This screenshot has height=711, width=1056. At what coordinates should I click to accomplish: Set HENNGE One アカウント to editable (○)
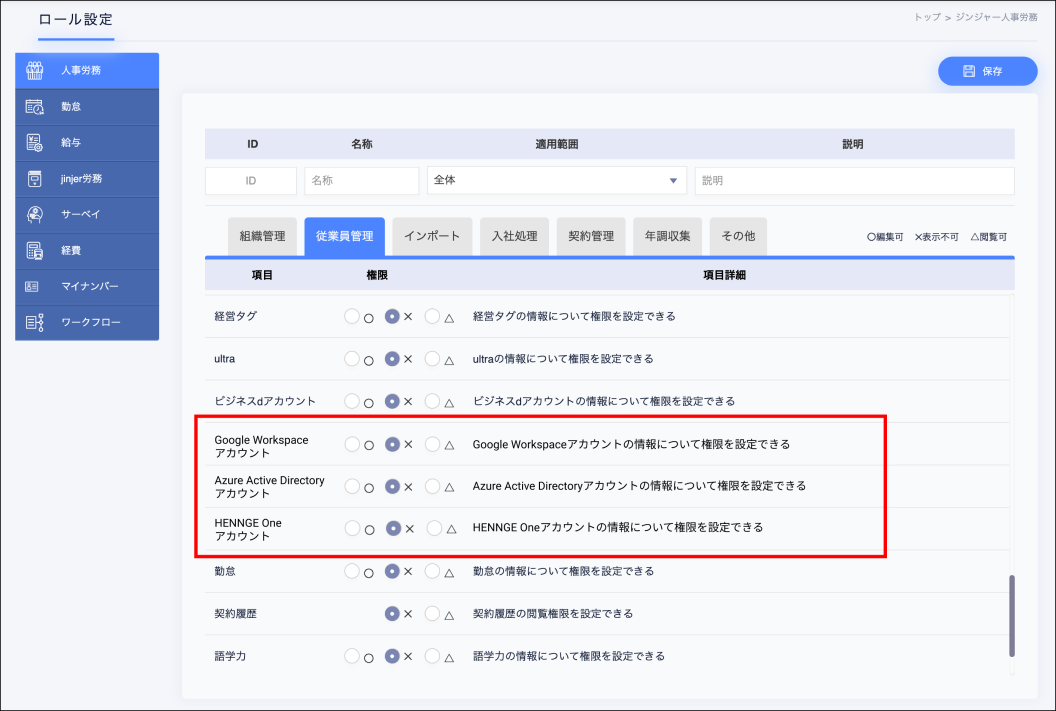(x=352, y=529)
